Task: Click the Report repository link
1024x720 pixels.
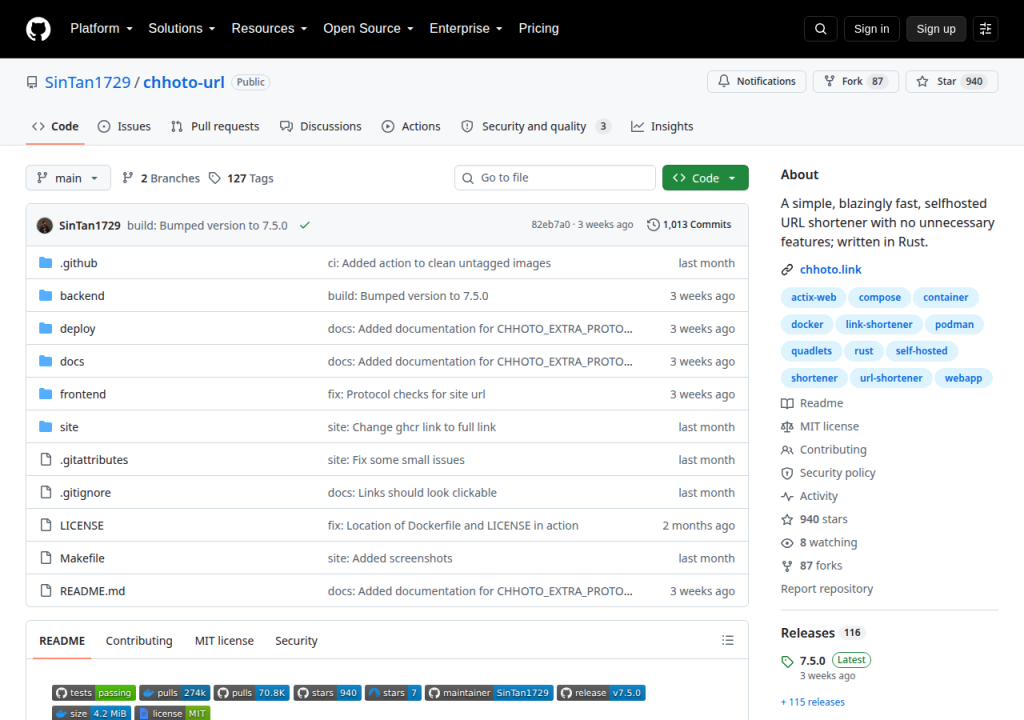Action: coord(827,589)
